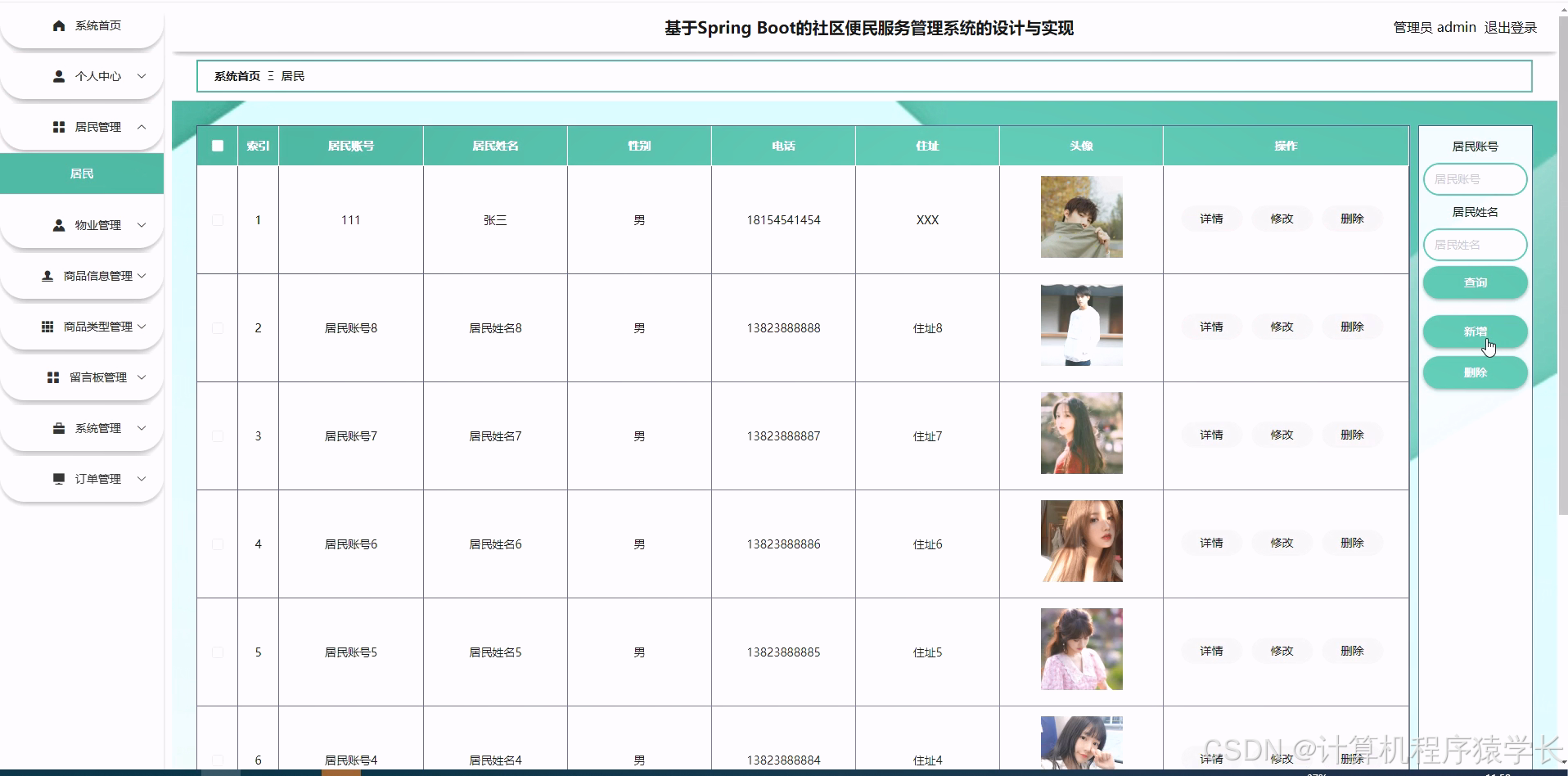Click the user icon beside 商品信息管理

coord(47,276)
